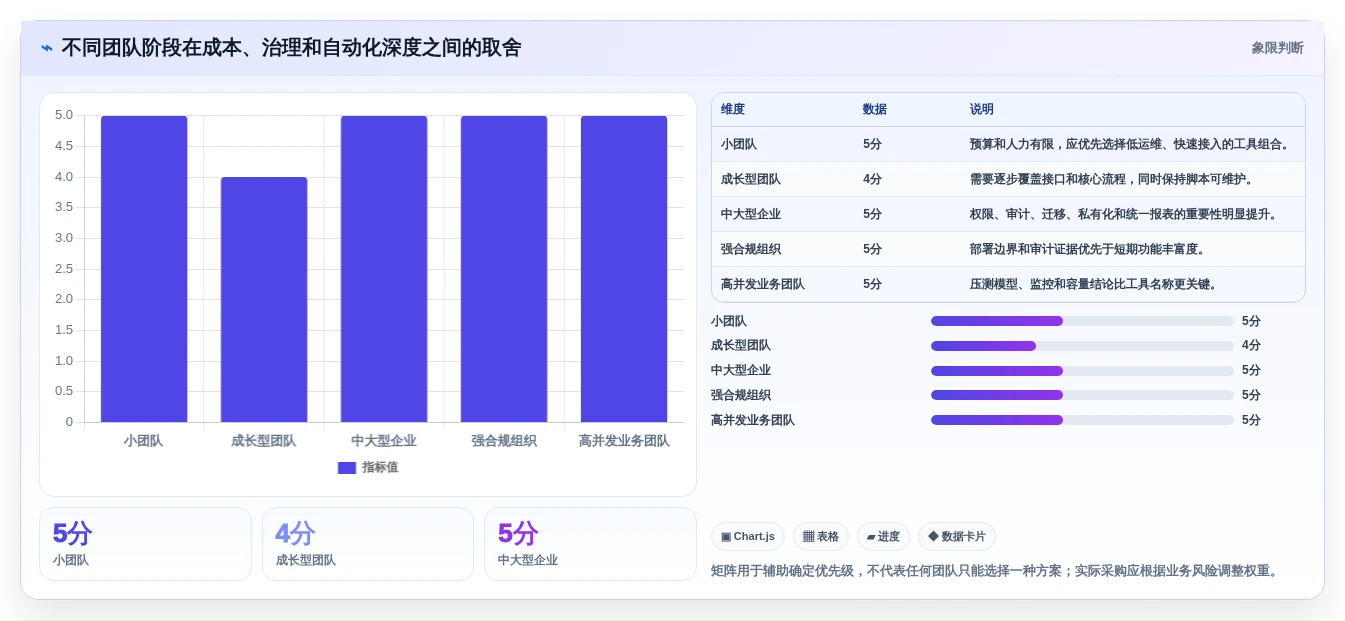Click the 高并发业务团队 cell in the table

point(763,284)
